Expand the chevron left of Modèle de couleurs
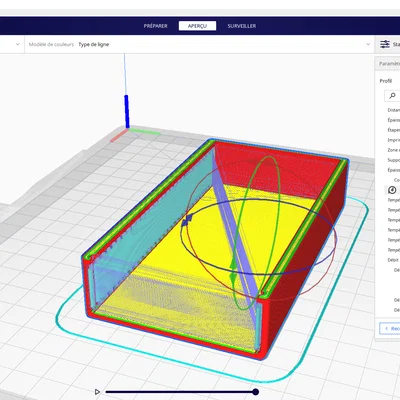Viewport: 400px width, 400px height. 18,44
